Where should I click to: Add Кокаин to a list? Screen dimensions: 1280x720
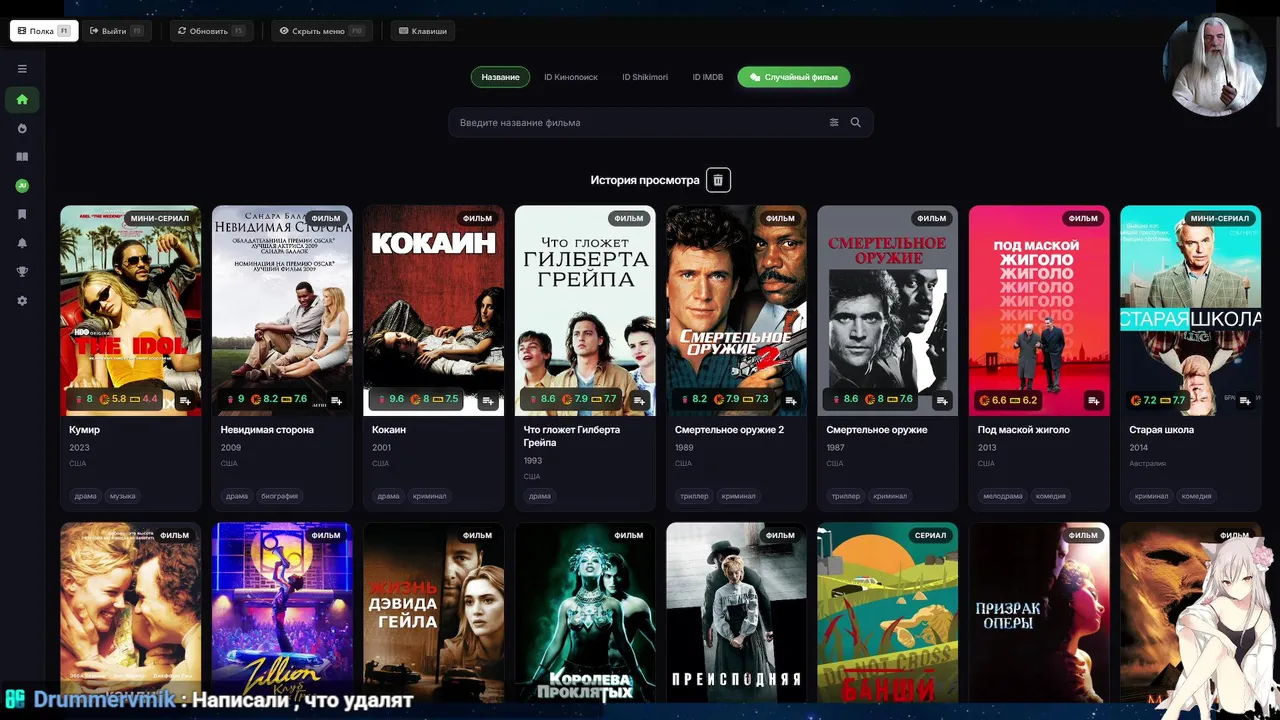click(488, 400)
